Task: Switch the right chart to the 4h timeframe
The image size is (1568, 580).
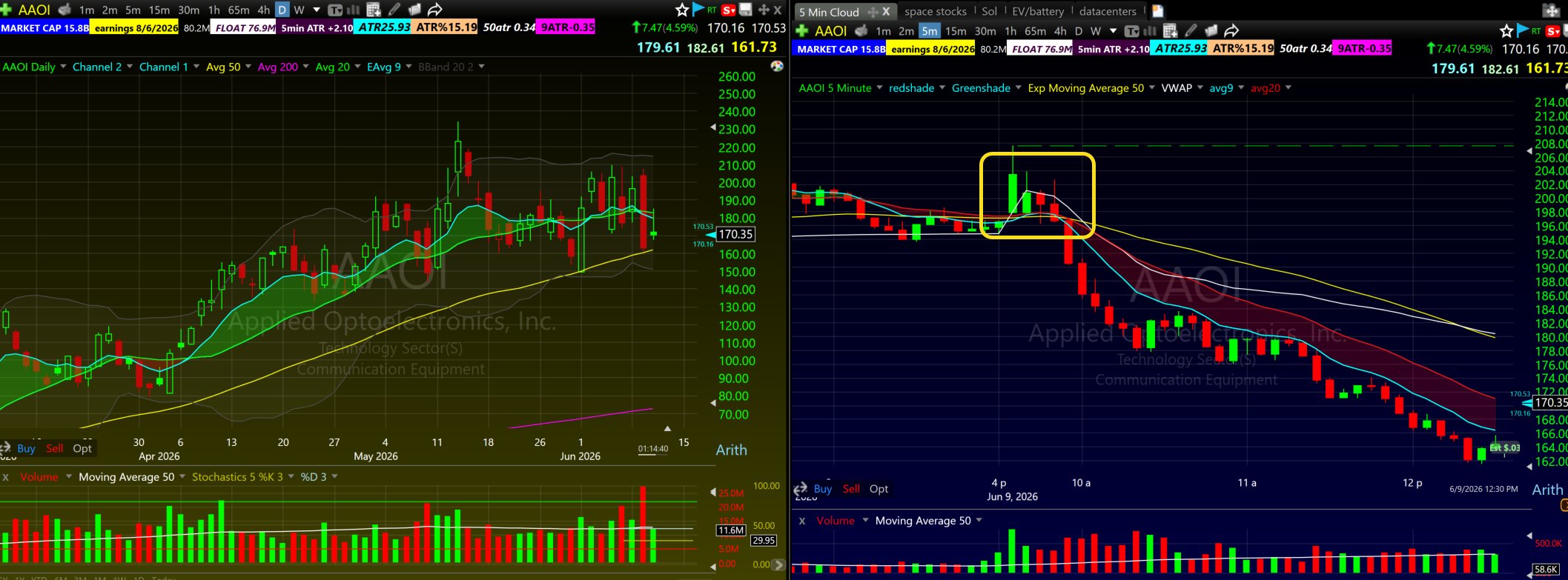Action: coord(1060,30)
